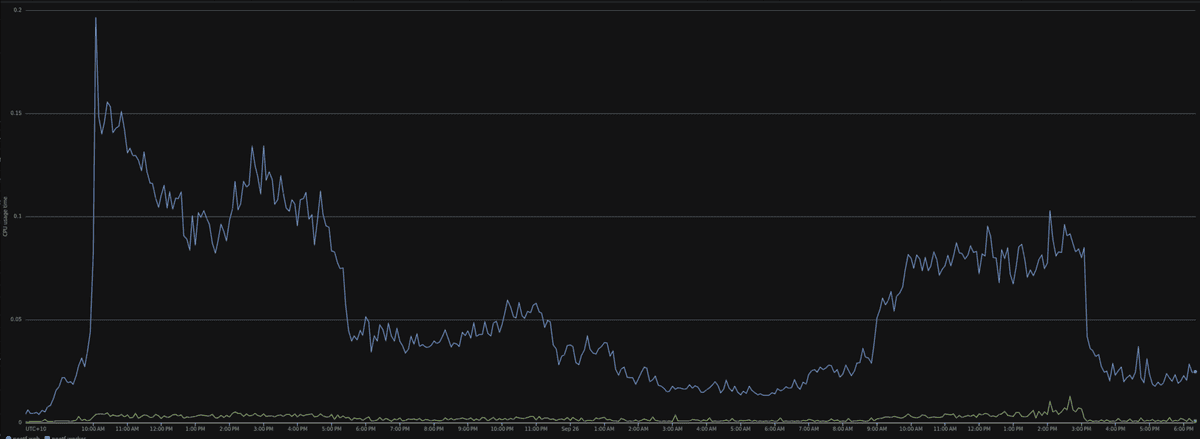Click the 6:00 AM time axis label

774,428
